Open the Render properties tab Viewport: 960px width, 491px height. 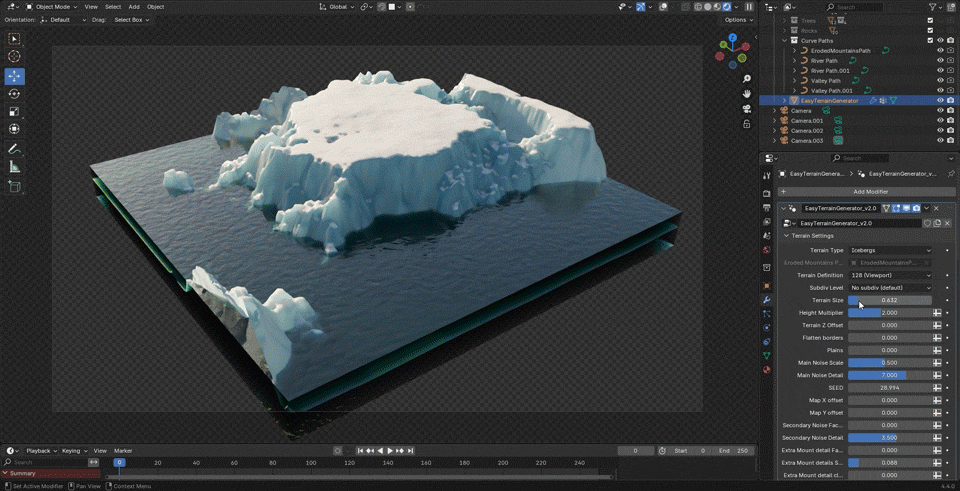tap(767, 193)
